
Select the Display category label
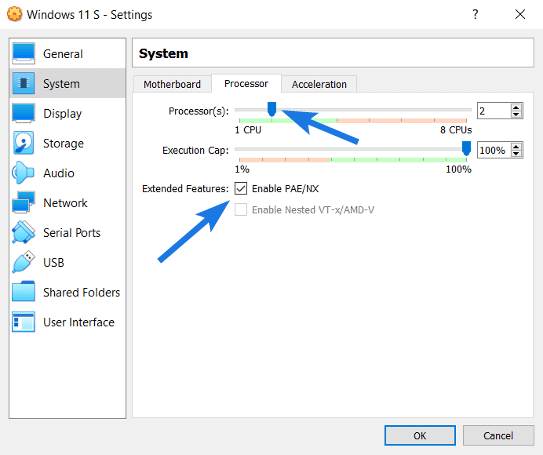coord(62,114)
